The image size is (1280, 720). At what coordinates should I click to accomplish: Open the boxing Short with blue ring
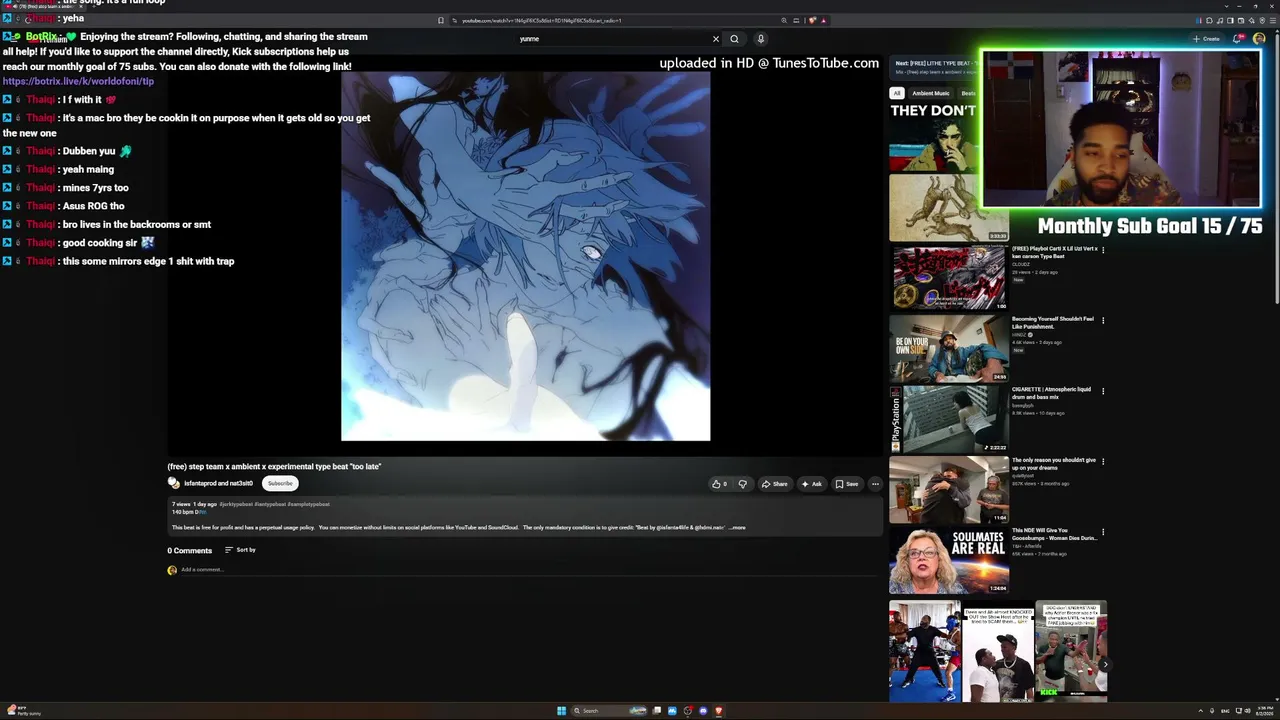pyautogui.click(x=924, y=651)
